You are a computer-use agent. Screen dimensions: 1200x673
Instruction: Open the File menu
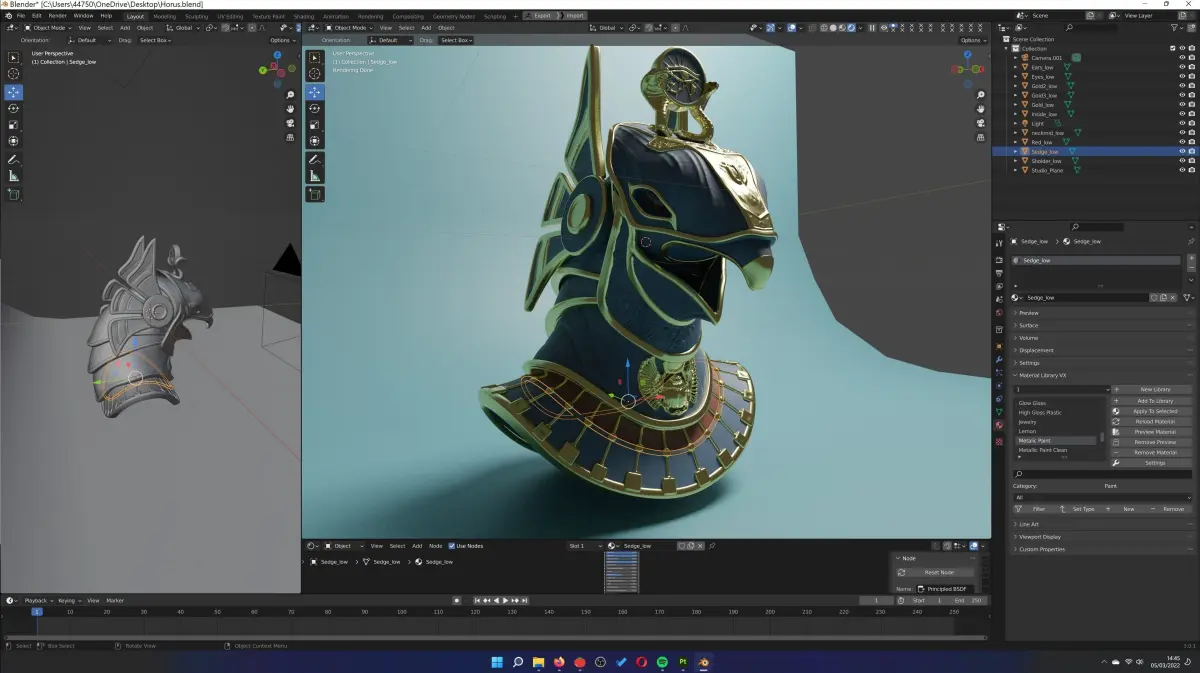point(20,16)
